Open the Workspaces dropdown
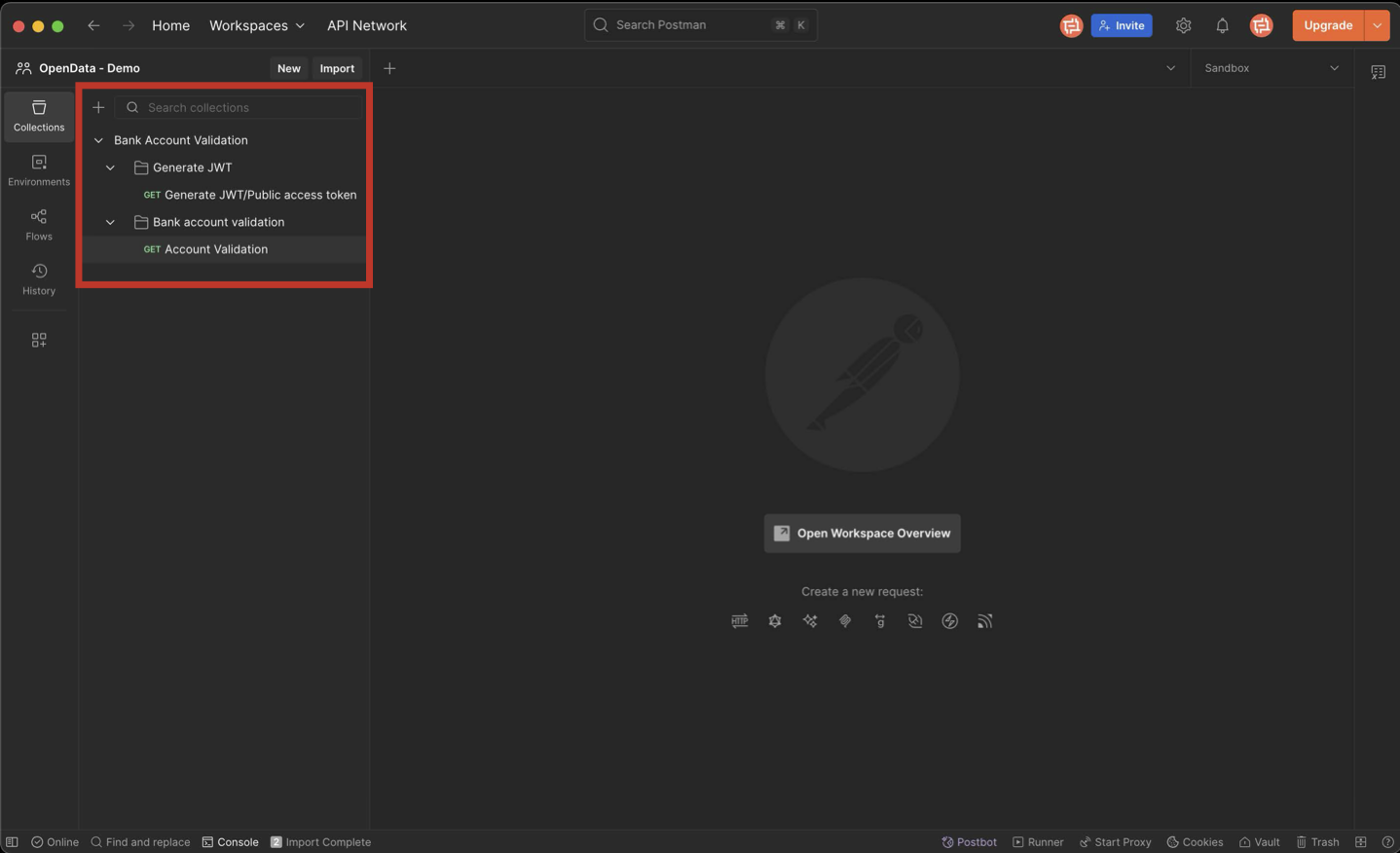This screenshot has height=853, width=1400. 257,25
